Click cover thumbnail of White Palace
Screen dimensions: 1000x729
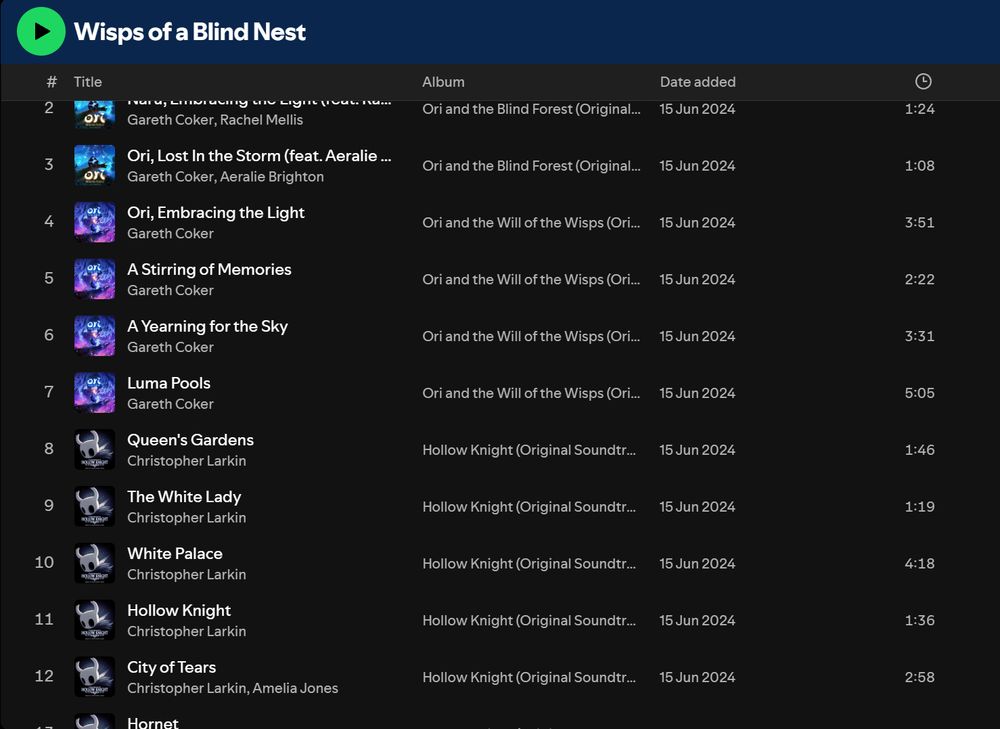pyautogui.click(x=94, y=563)
